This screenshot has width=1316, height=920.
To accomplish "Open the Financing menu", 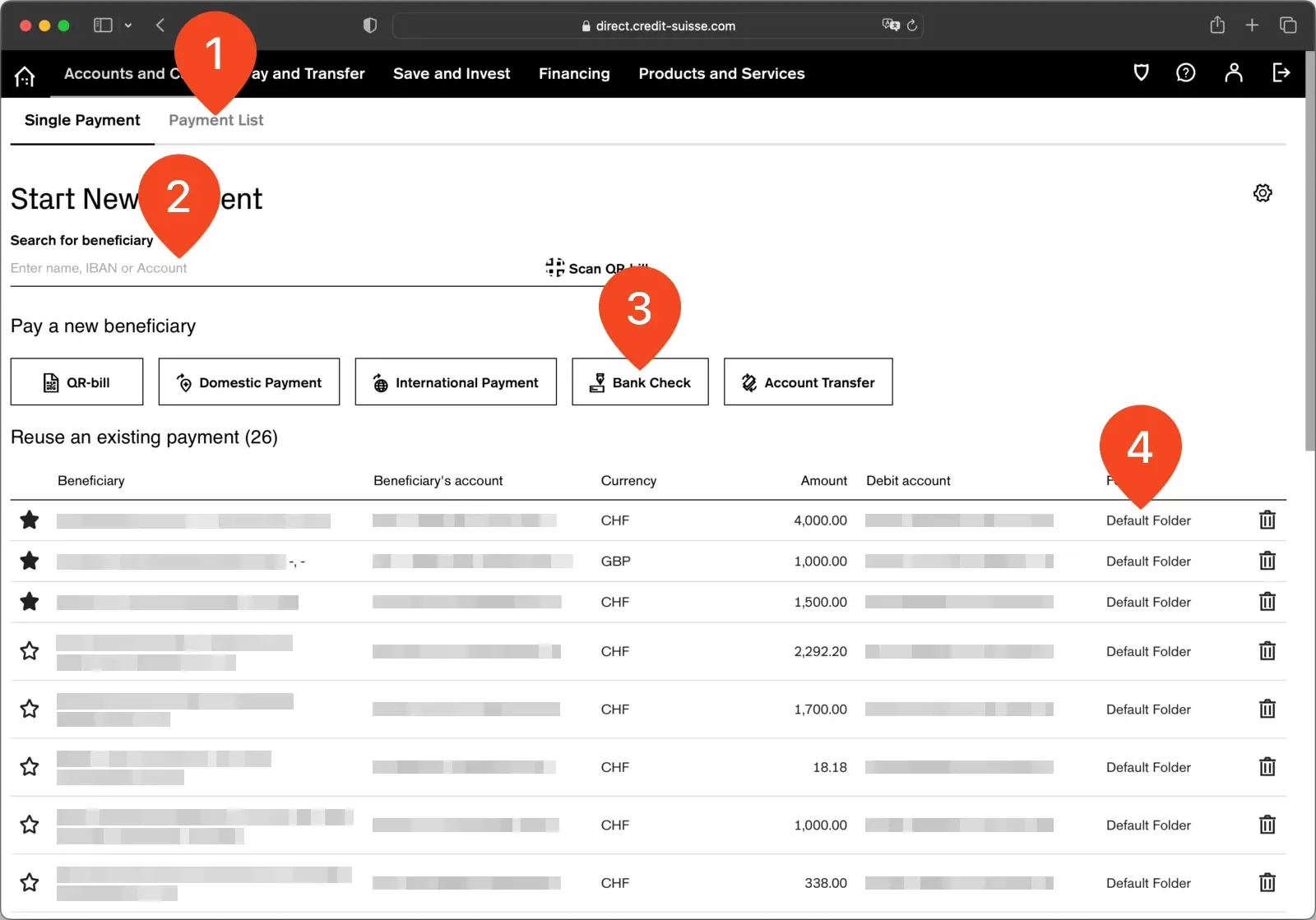I will click(574, 73).
